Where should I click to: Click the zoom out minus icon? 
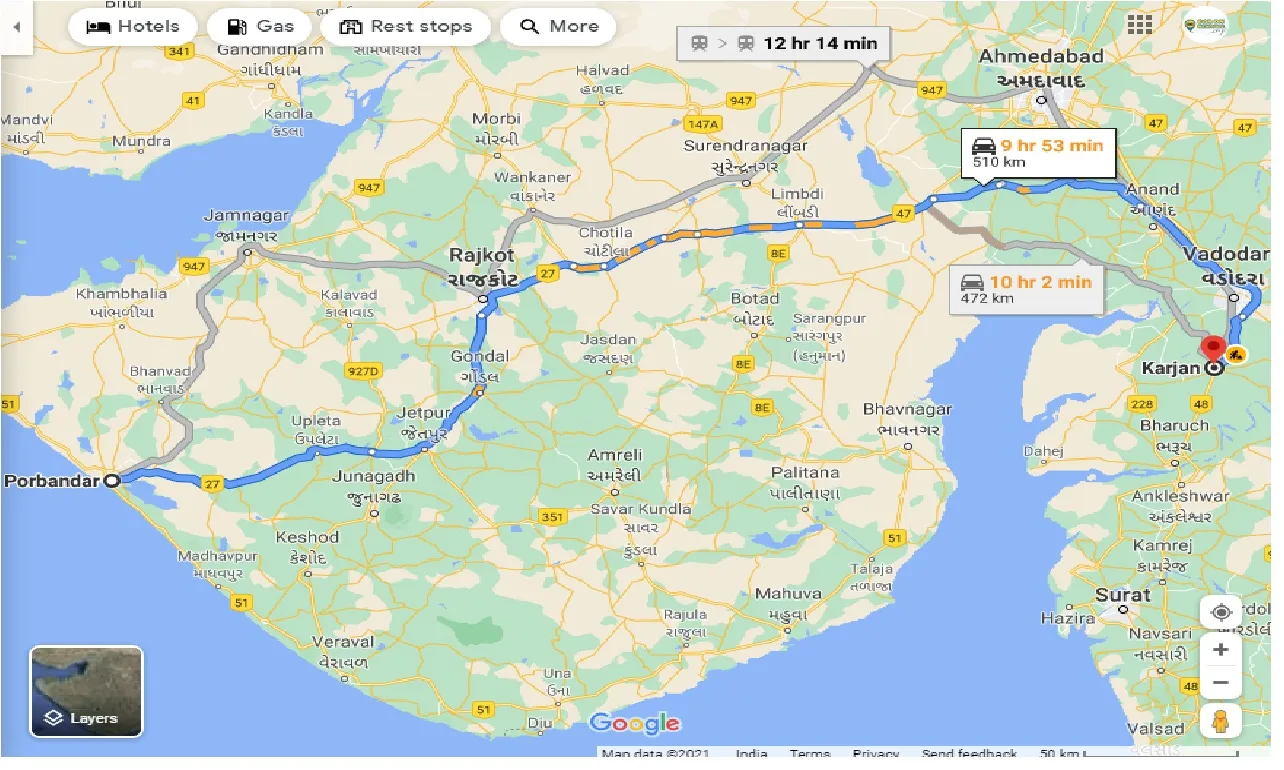coord(1220,682)
